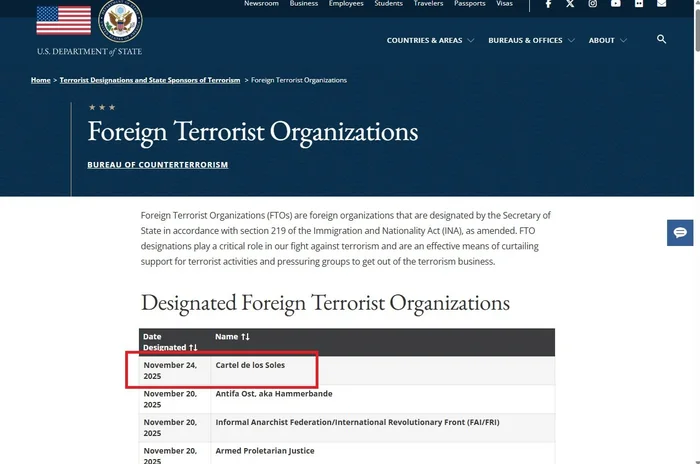Click the search magnifier icon

pos(661,39)
